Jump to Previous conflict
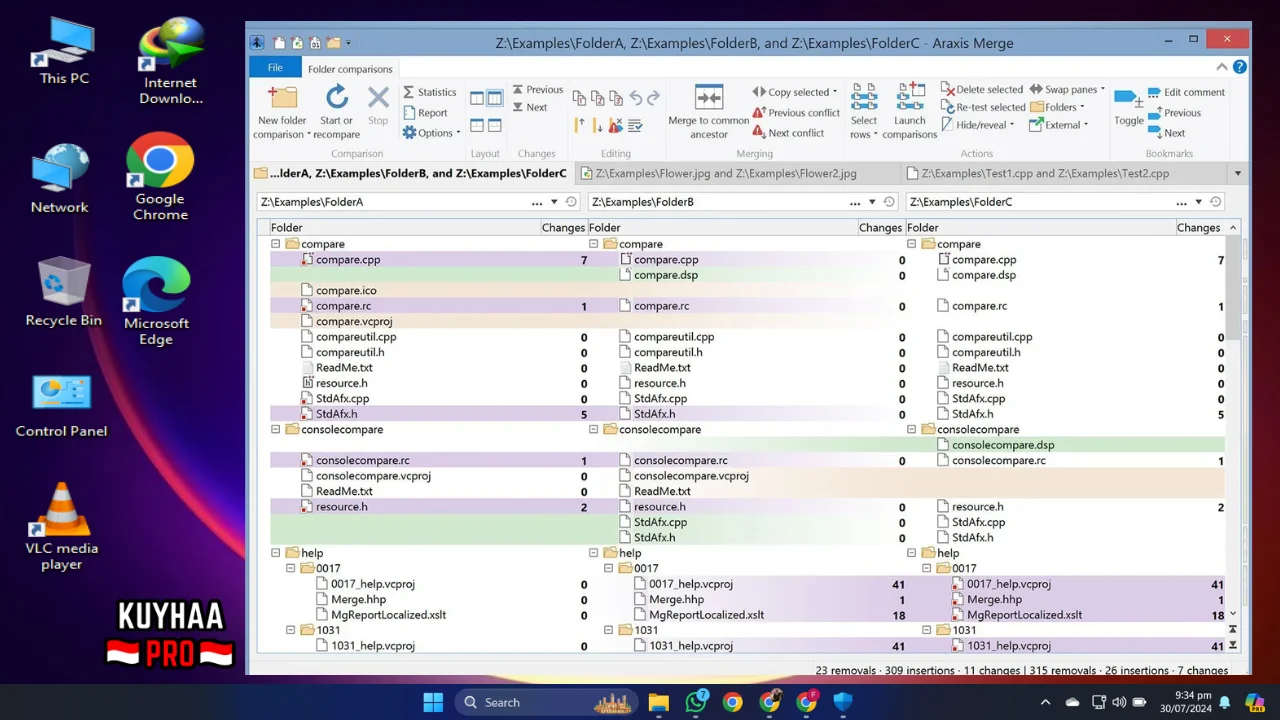1280x720 pixels. tap(797, 113)
